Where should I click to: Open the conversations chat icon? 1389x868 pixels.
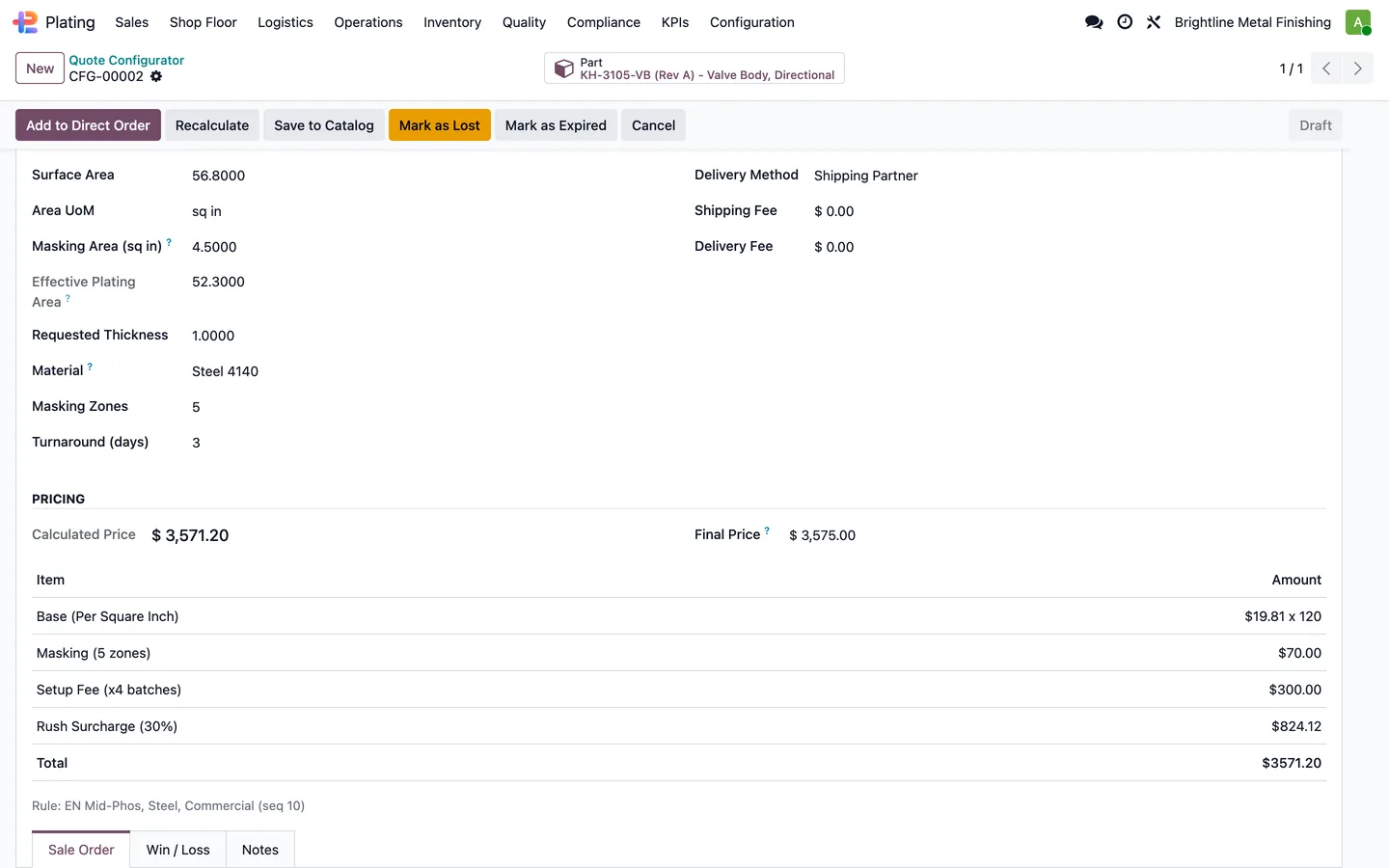pos(1094,22)
